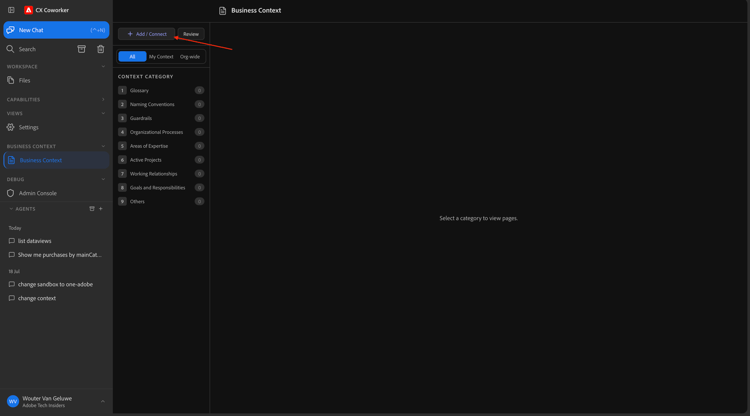
Task: Collapse the Business Context section chevron
Action: pos(103,146)
